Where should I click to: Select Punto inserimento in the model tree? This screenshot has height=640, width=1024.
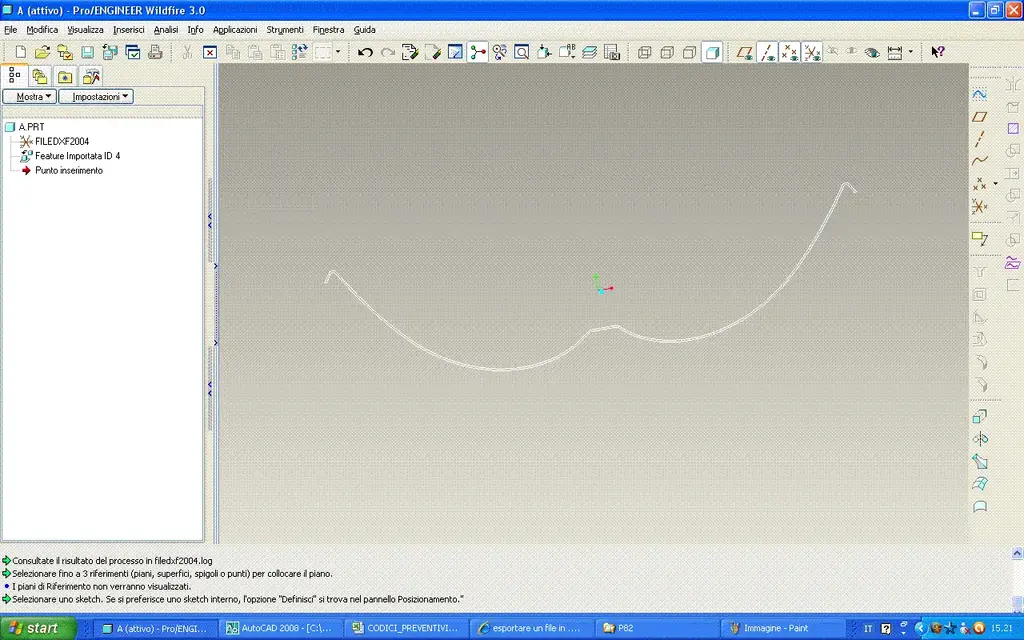click(x=61, y=170)
